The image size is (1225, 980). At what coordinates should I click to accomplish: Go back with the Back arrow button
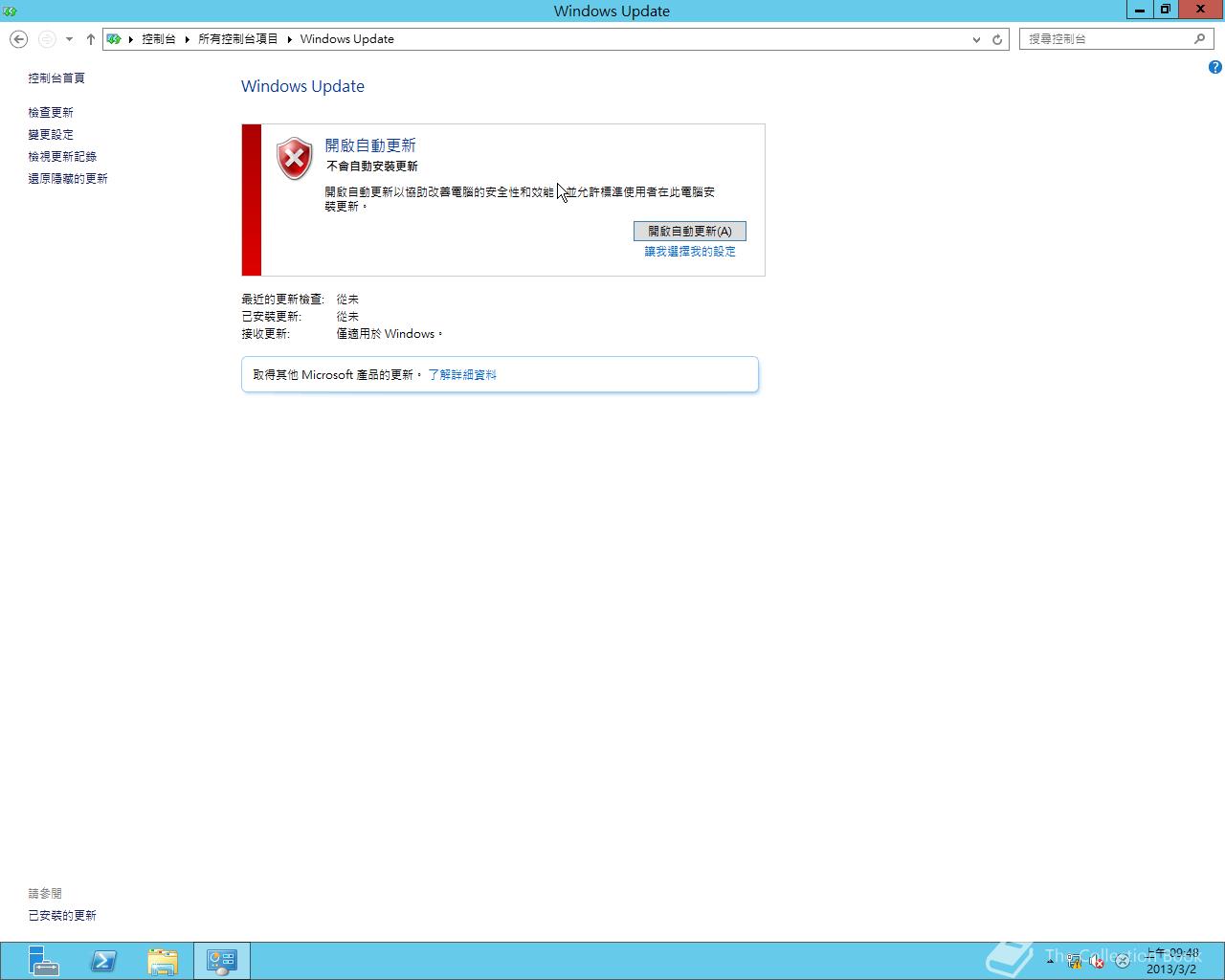(18, 39)
